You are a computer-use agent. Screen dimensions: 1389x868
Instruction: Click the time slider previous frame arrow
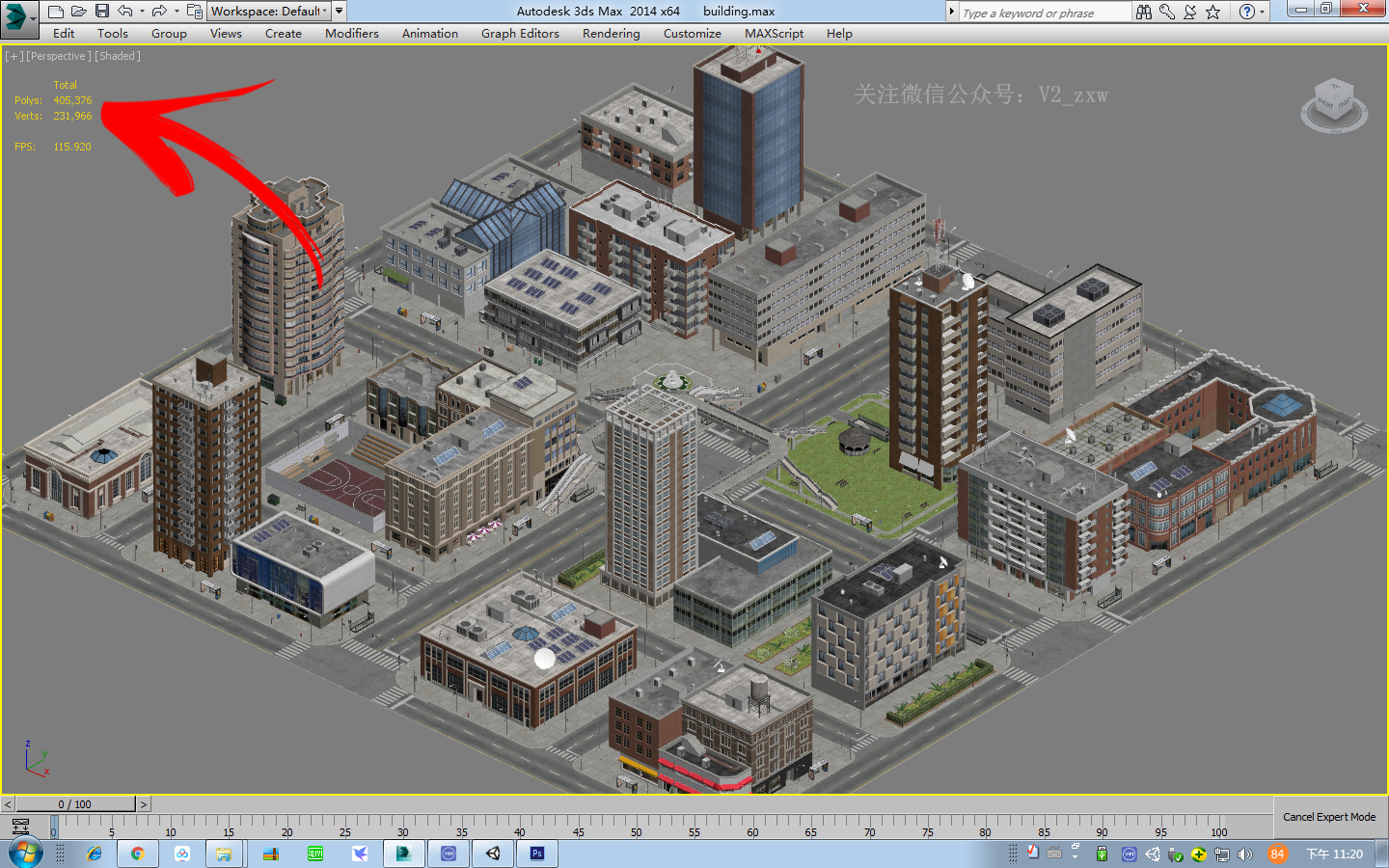pyautogui.click(x=8, y=803)
